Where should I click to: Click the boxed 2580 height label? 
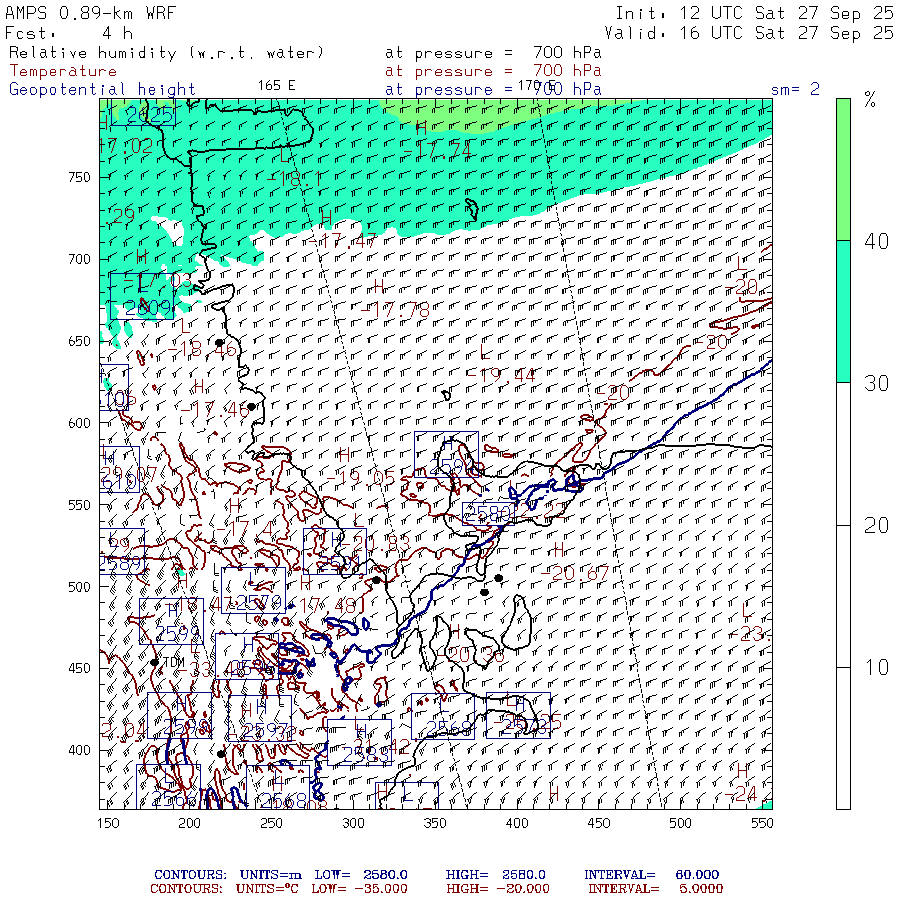(x=488, y=514)
